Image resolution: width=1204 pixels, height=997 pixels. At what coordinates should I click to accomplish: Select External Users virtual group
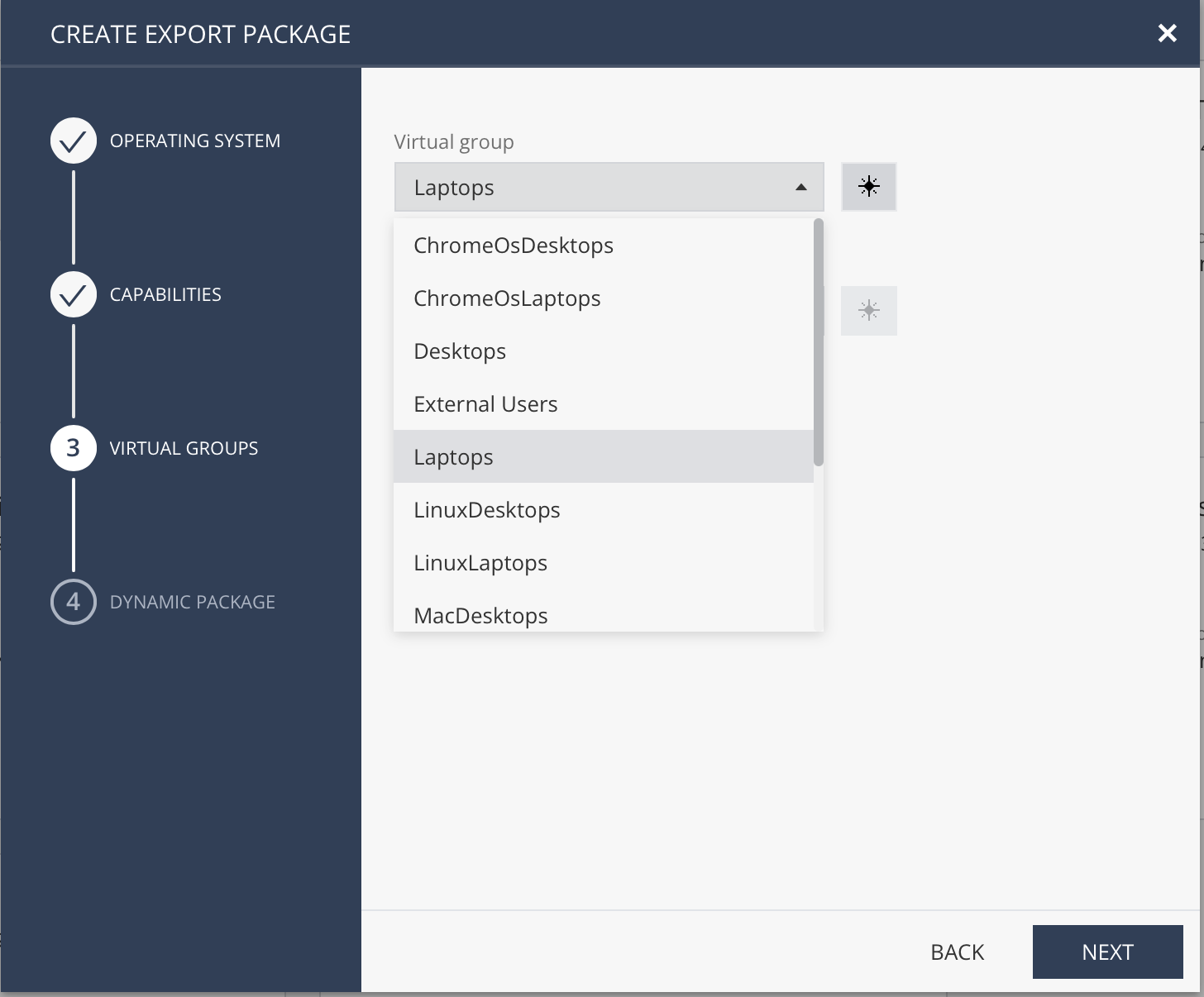pyautogui.click(x=485, y=404)
